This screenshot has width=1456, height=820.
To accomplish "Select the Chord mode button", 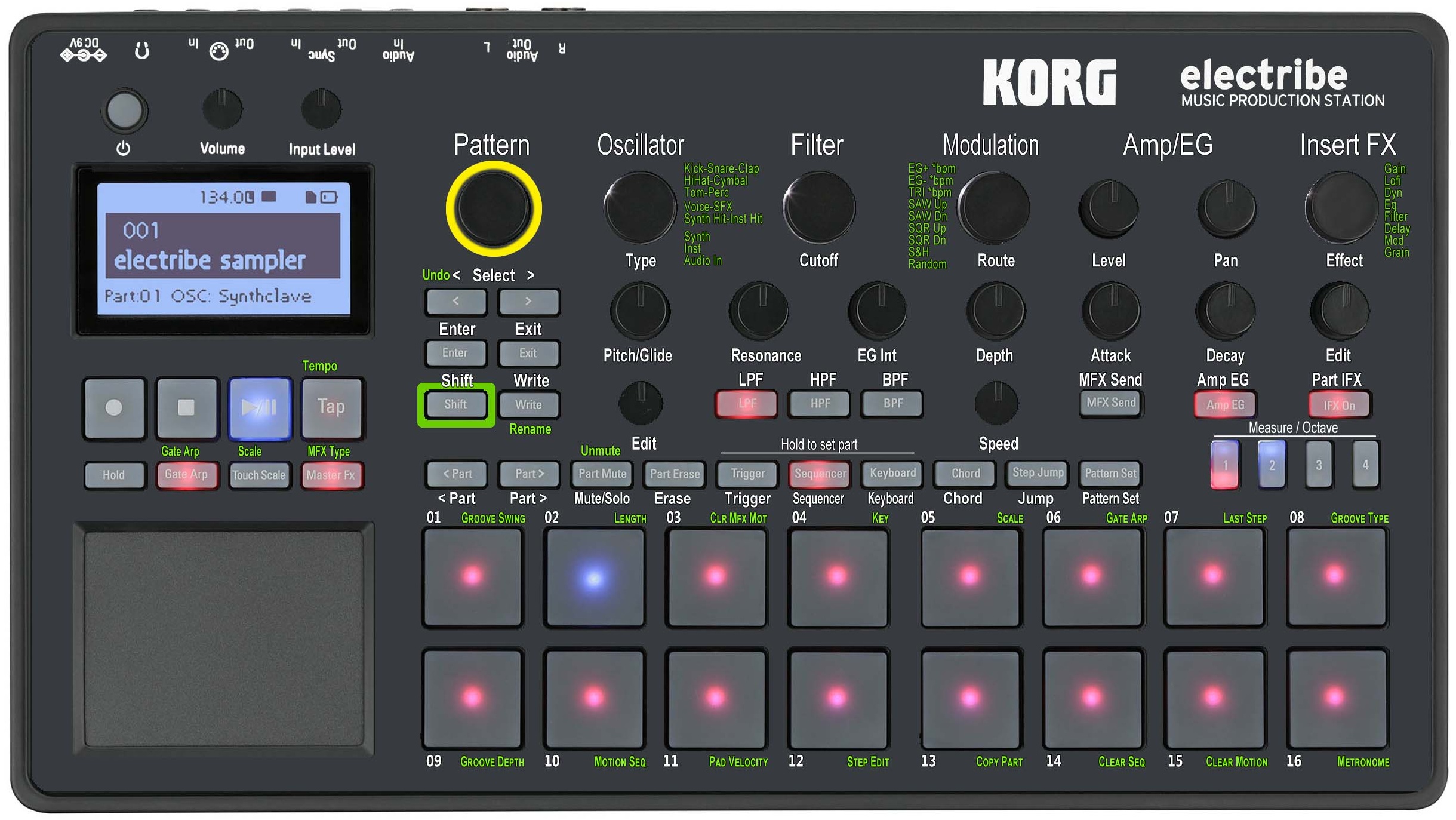I will pyautogui.click(x=965, y=474).
